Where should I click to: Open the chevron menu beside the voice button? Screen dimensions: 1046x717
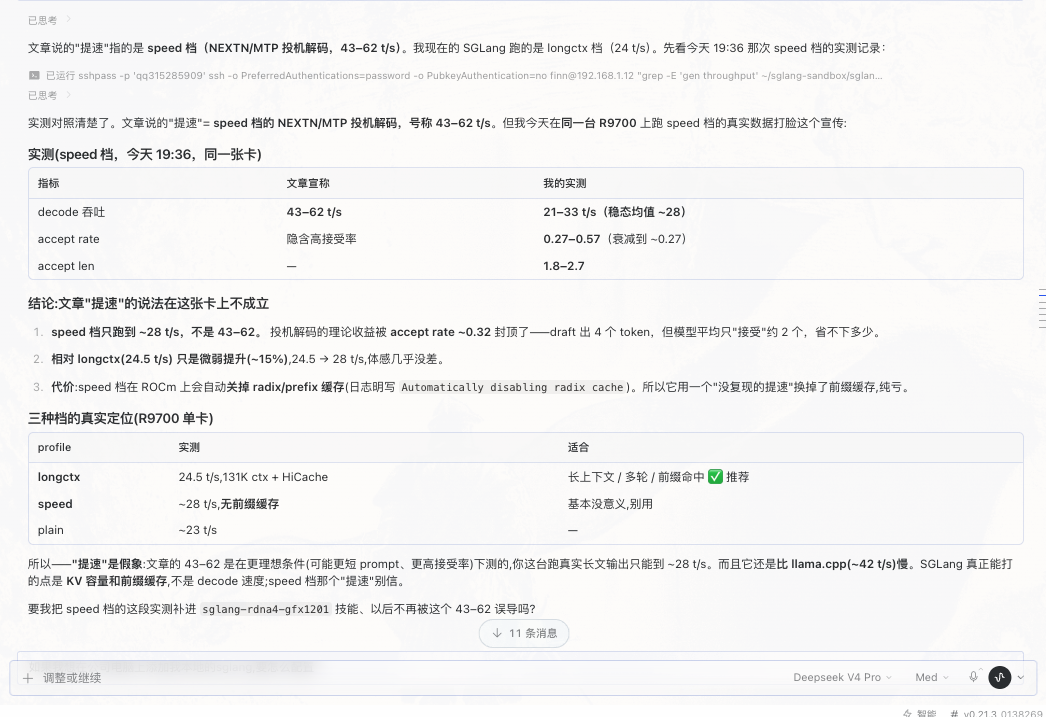[x=1021, y=678]
